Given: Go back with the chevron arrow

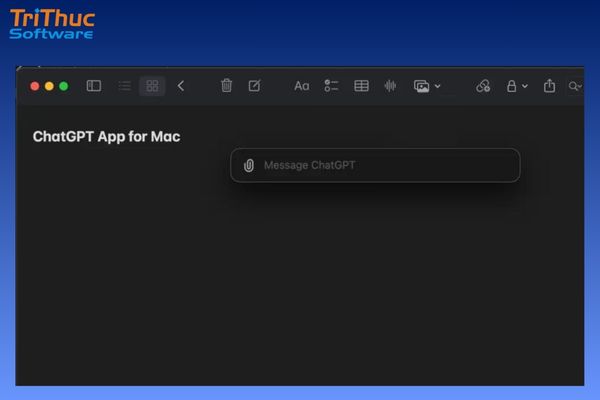Looking at the screenshot, I should click(x=181, y=86).
